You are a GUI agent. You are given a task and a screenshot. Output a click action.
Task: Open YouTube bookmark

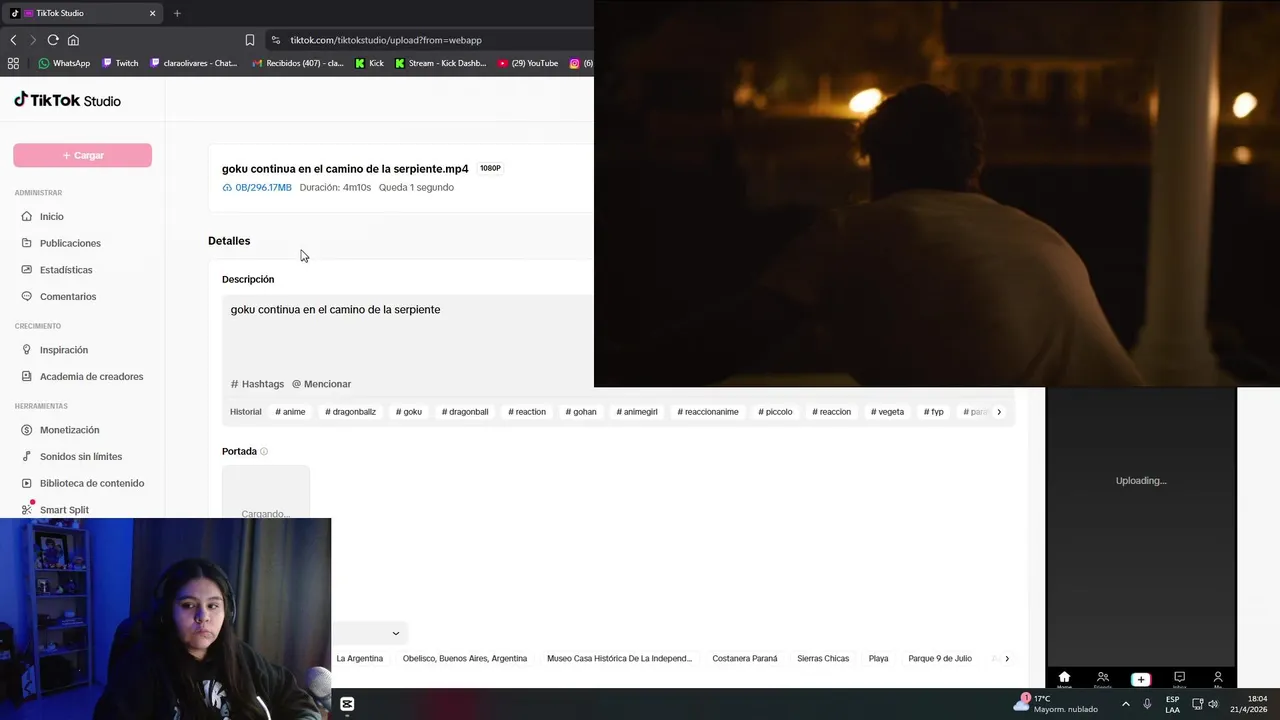click(x=528, y=63)
